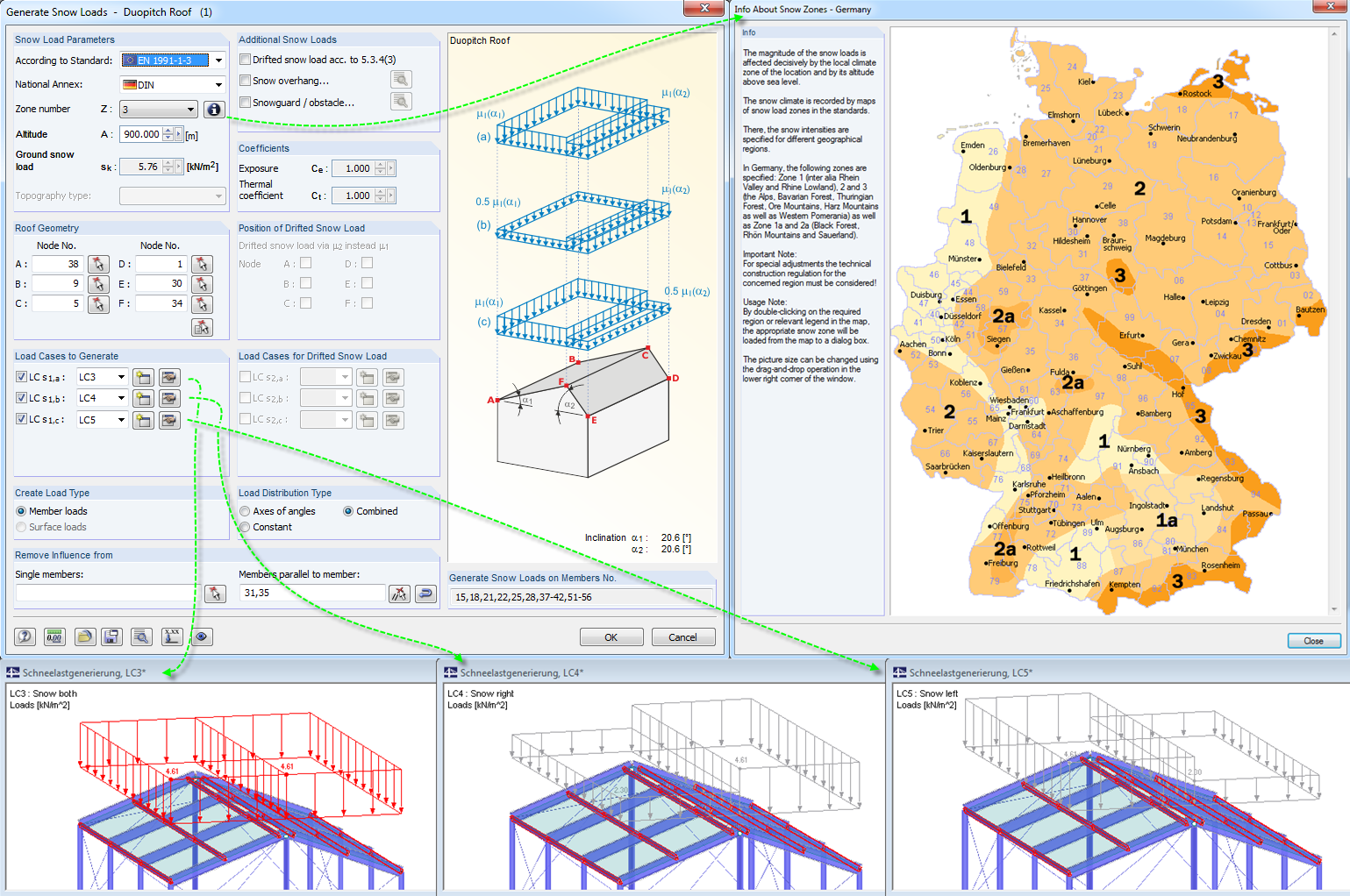Pick node E graphically in Roof Geometry
Screen dimensions: 1350x896
[202, 284]
